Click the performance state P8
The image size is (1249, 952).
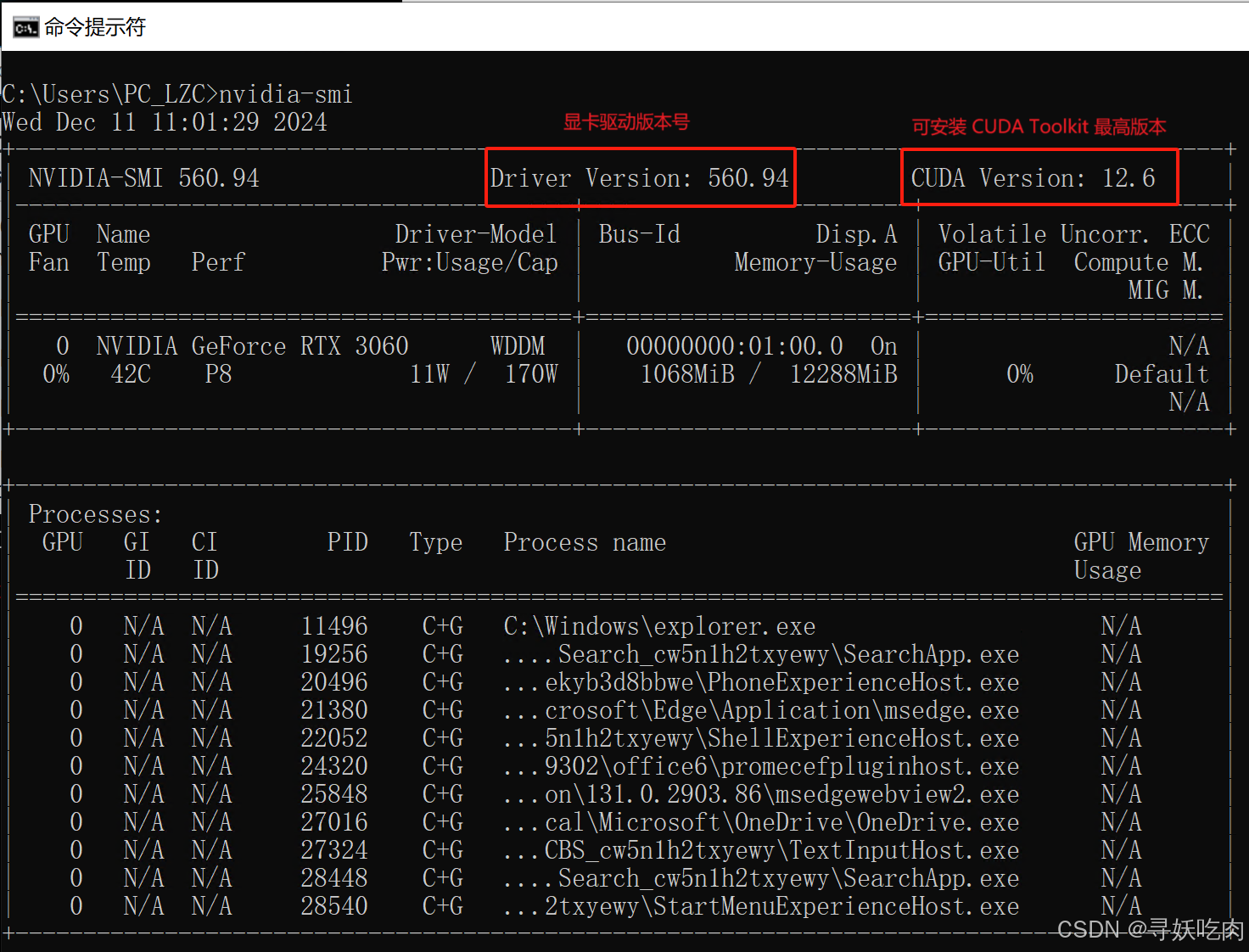(218, 374)
